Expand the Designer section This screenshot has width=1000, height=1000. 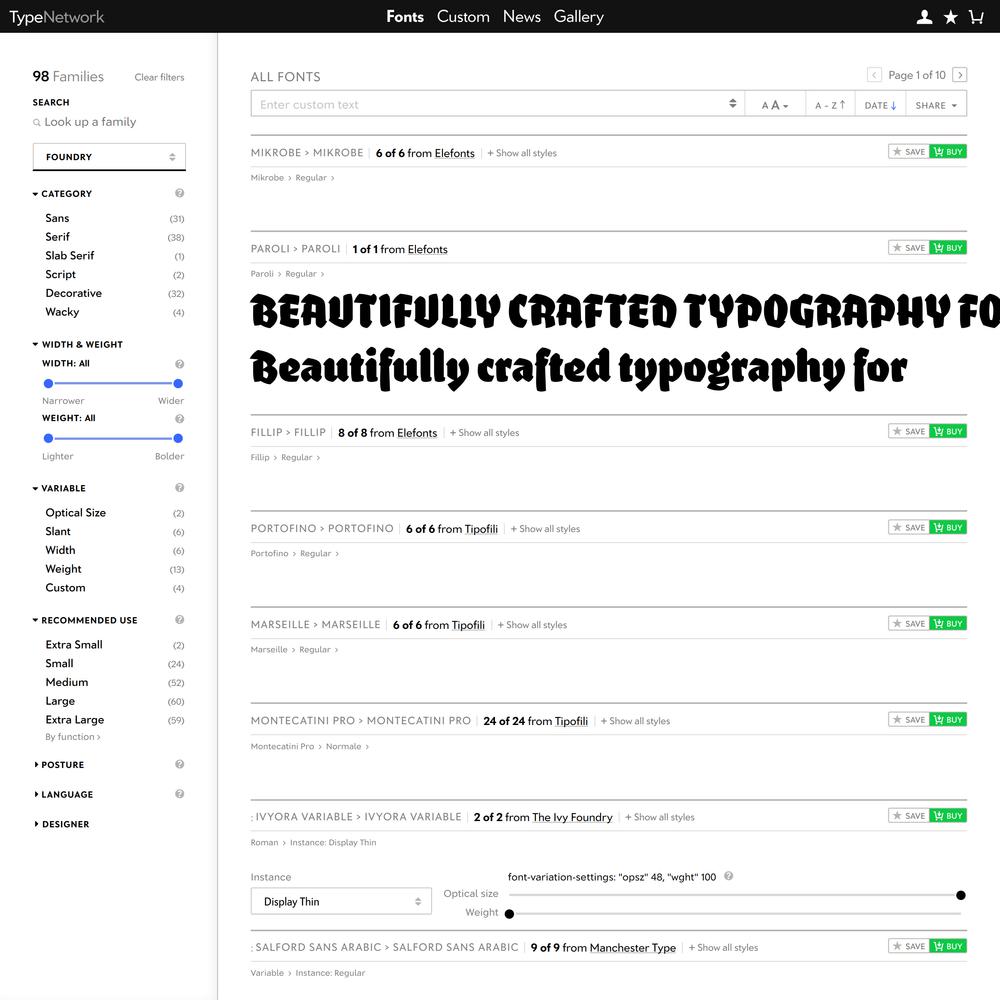click(61, 824)
